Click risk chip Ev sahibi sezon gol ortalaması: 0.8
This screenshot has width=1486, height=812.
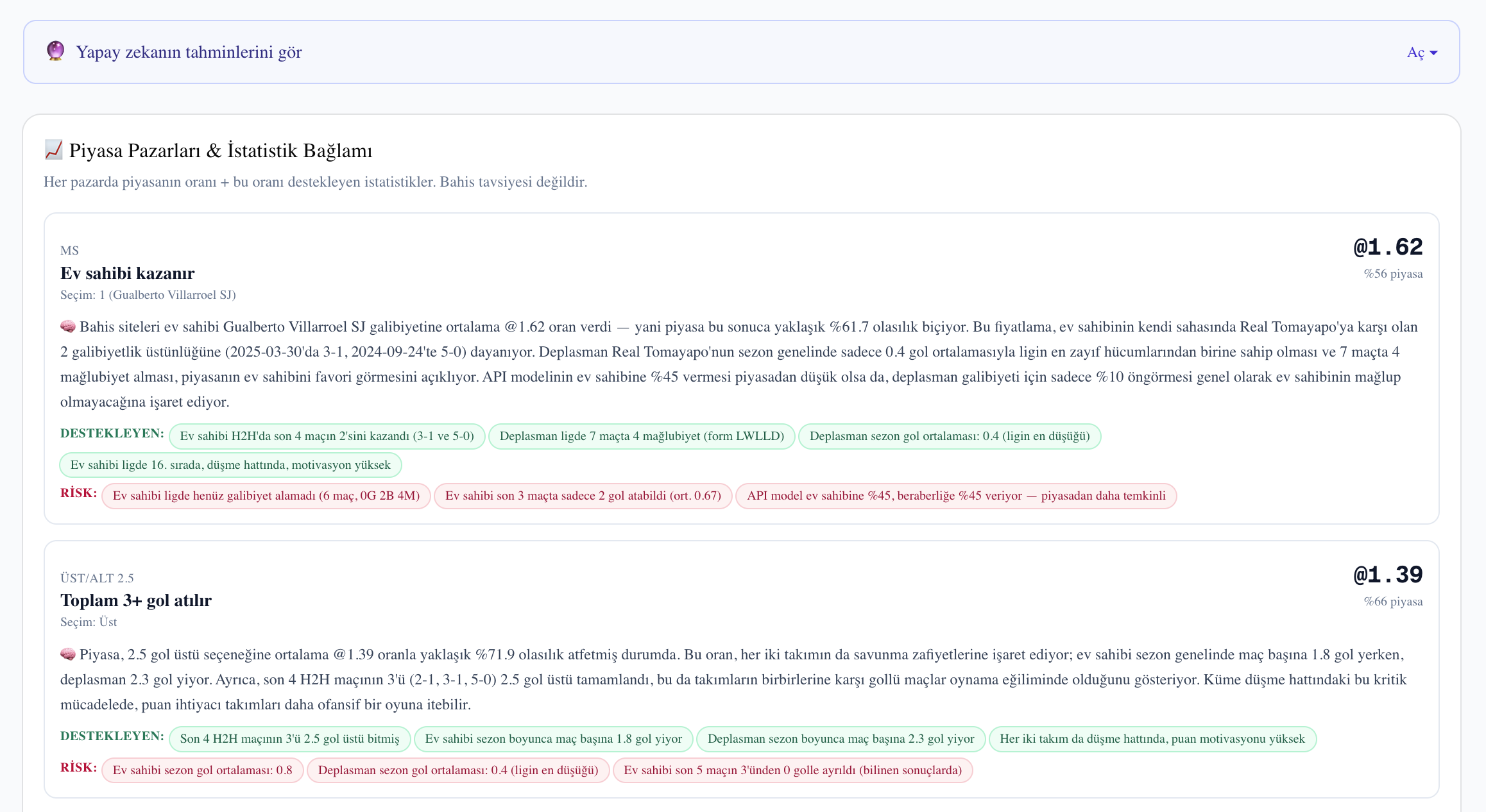coord(203,770)
